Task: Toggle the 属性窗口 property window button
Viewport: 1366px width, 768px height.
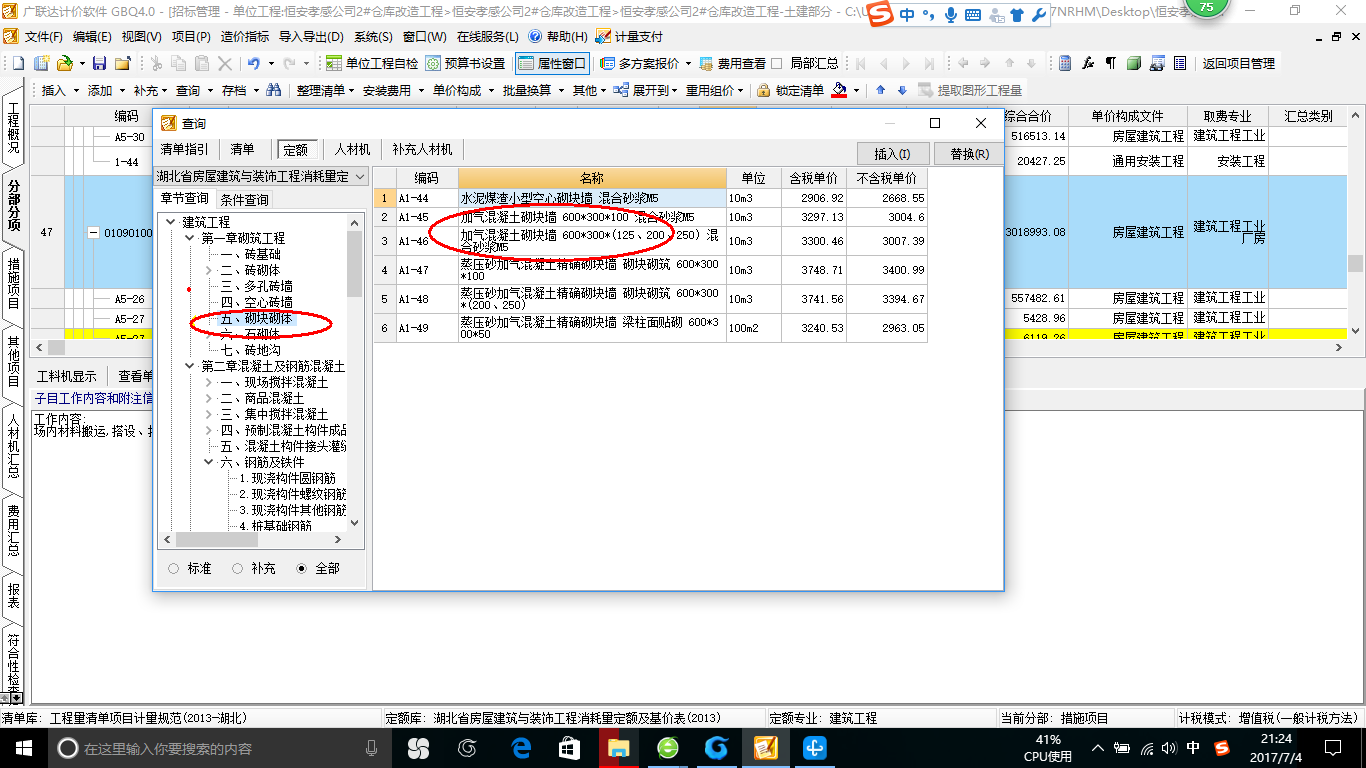Action: [x=552, y=63]
